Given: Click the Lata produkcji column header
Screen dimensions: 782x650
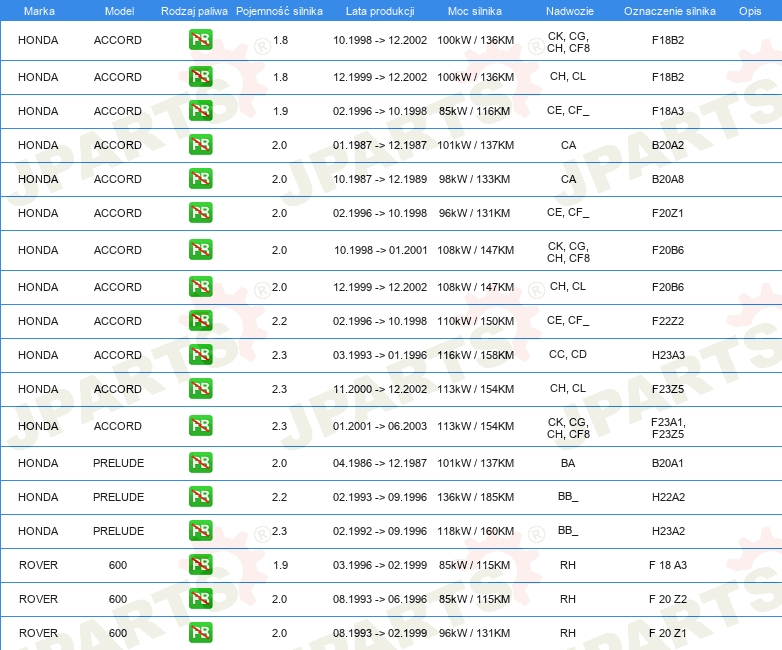Looking at the screenshot, I should click(x=380, y=11).
